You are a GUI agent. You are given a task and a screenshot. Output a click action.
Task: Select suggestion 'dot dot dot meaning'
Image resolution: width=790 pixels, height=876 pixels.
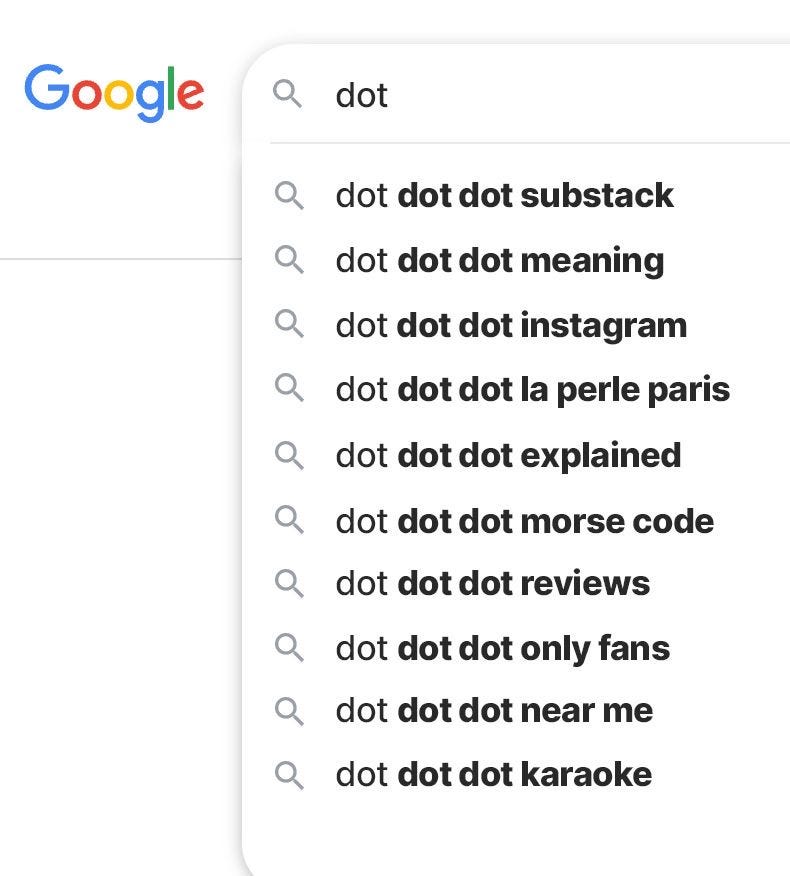point(499,261)
